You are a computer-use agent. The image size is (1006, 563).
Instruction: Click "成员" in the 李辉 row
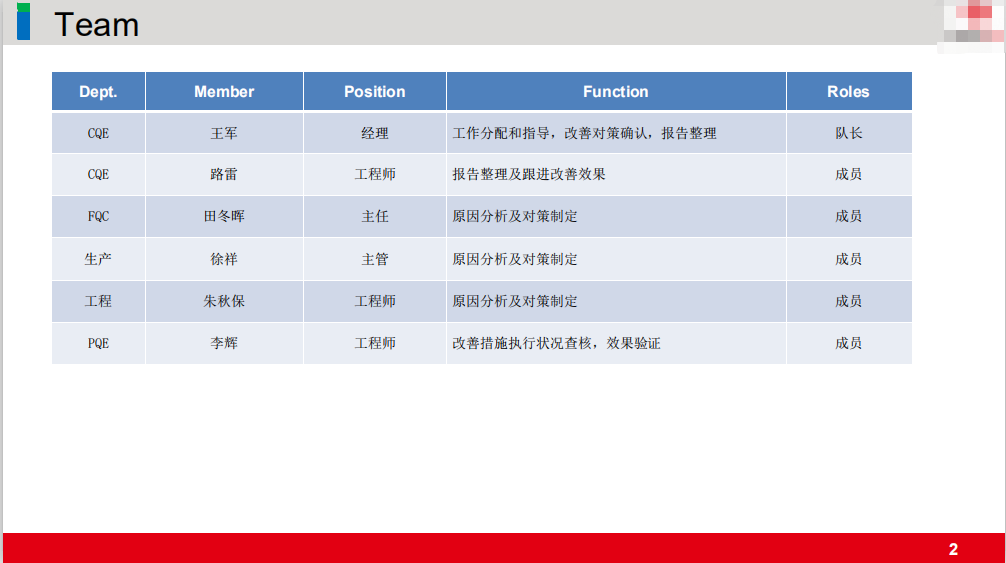pos(848,344)
